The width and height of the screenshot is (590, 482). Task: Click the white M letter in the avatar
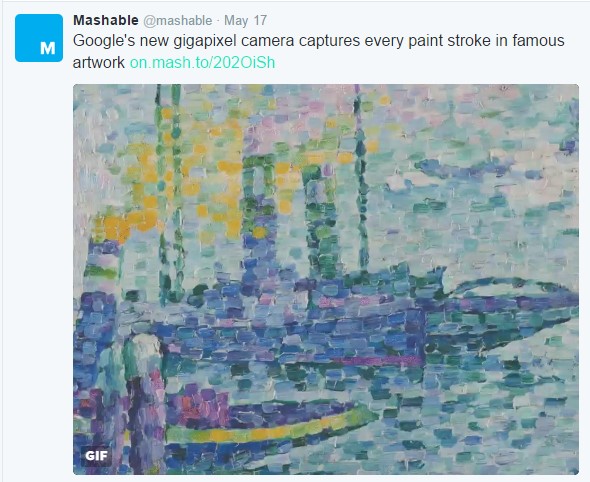tap(47, 49)
